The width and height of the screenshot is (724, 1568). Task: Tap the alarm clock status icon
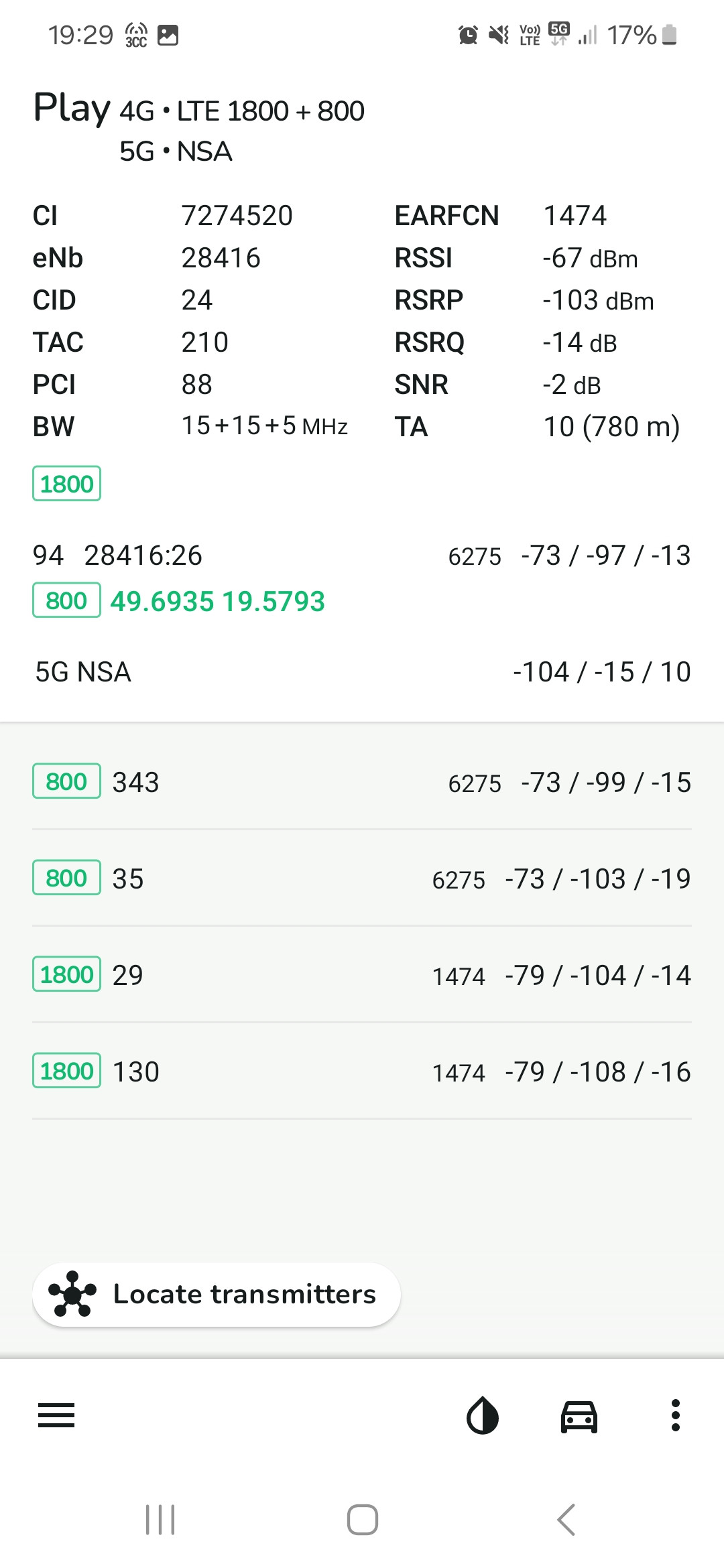tap(468, 35)
